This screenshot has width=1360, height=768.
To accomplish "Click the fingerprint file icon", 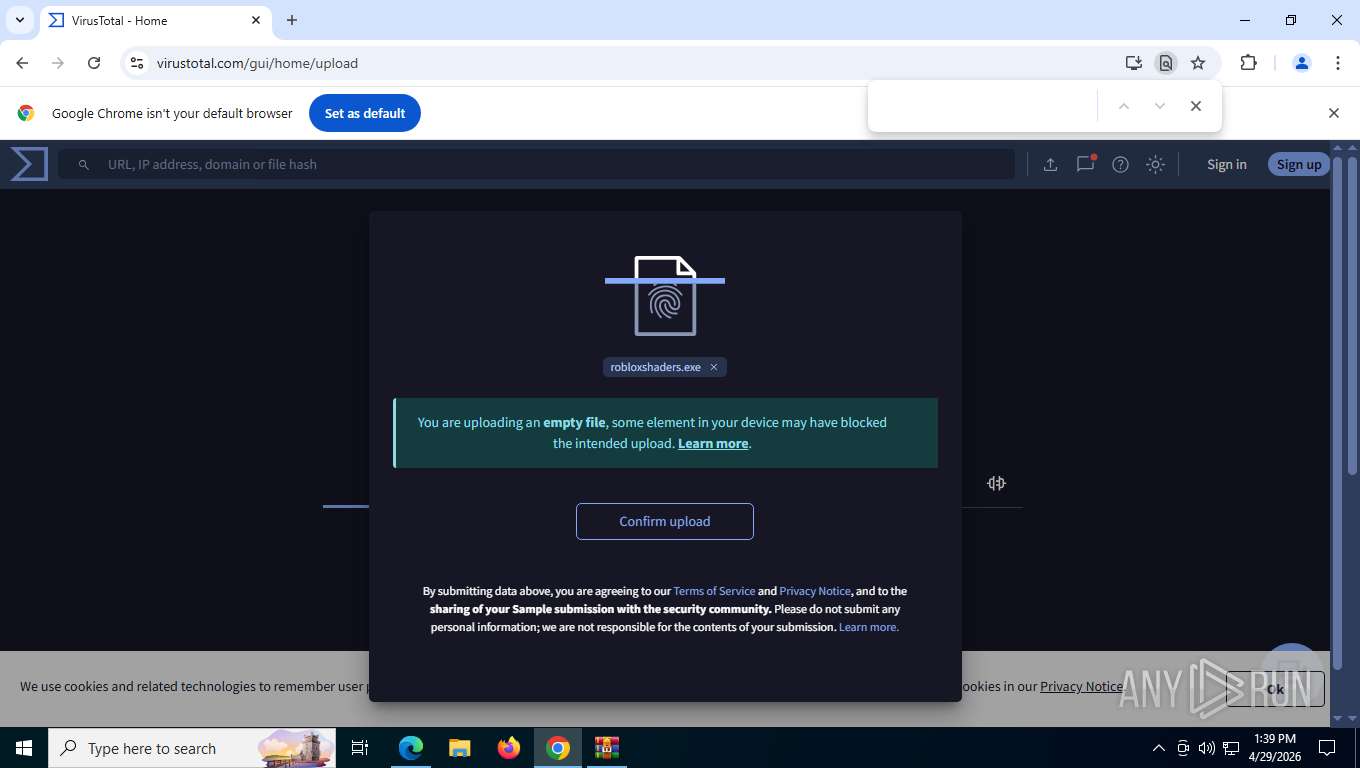I will (665, 296).
